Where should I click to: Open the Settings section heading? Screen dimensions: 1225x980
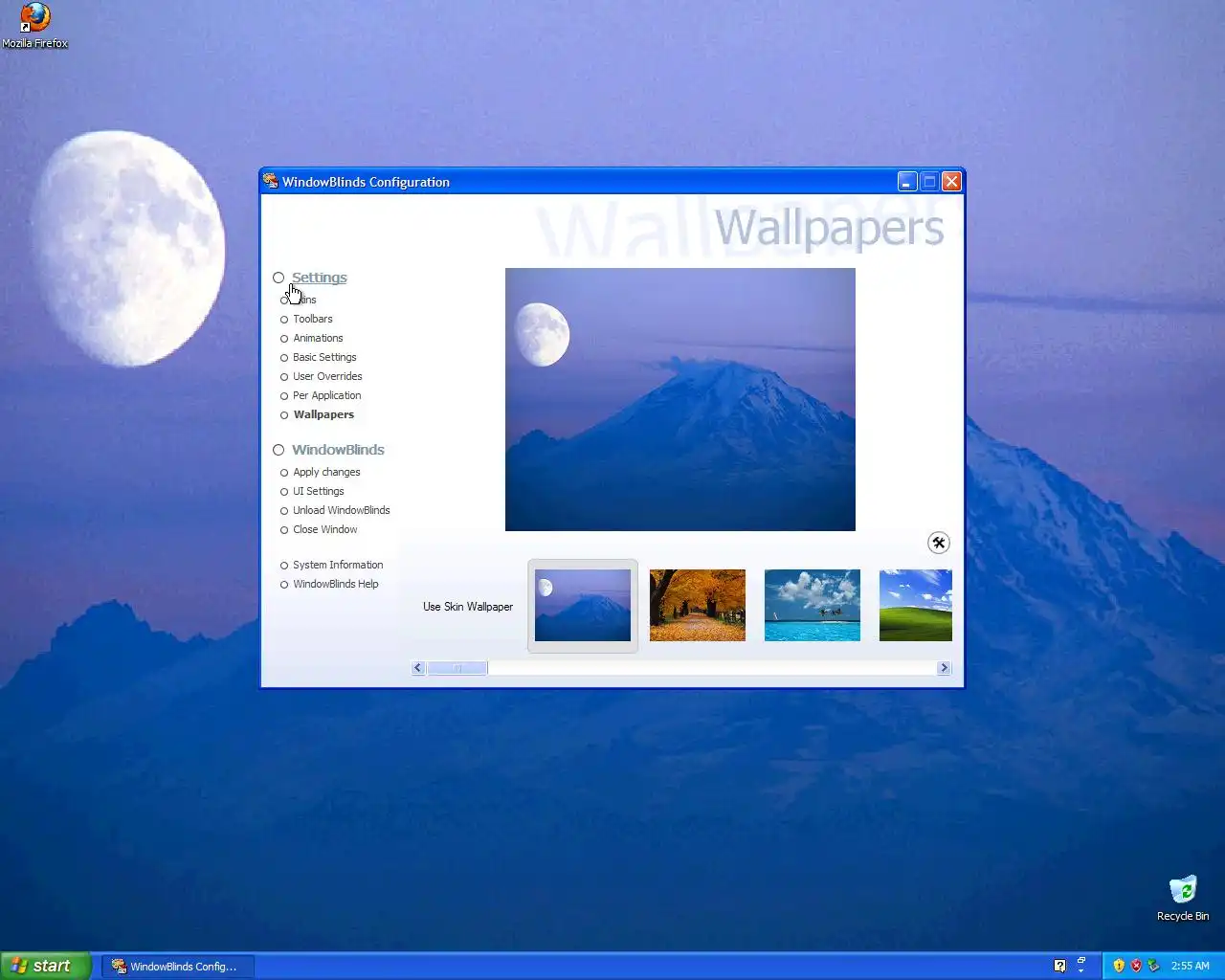(x=320, y=278)
